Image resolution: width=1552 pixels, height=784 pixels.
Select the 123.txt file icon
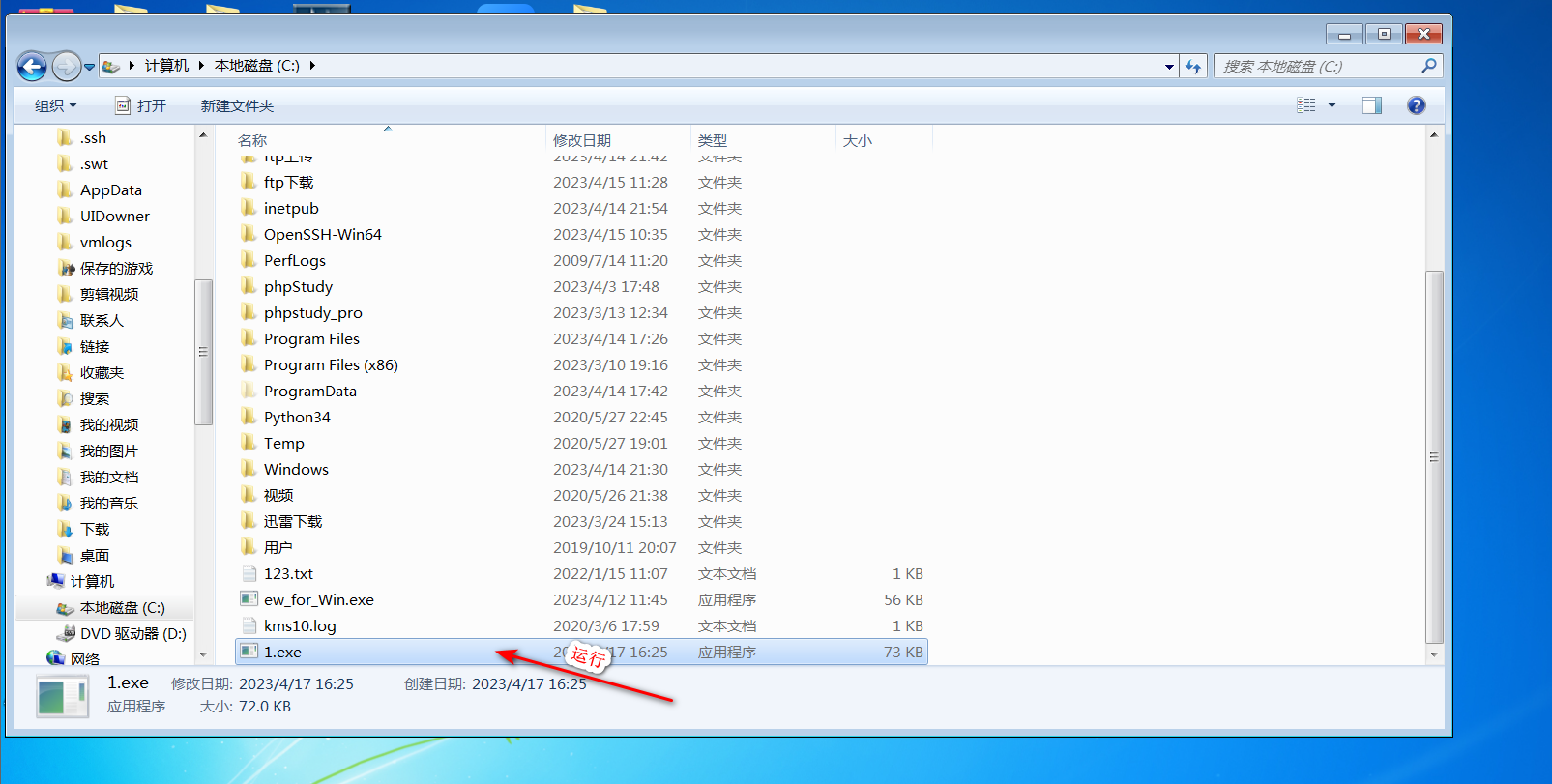[x=249, y=573]
